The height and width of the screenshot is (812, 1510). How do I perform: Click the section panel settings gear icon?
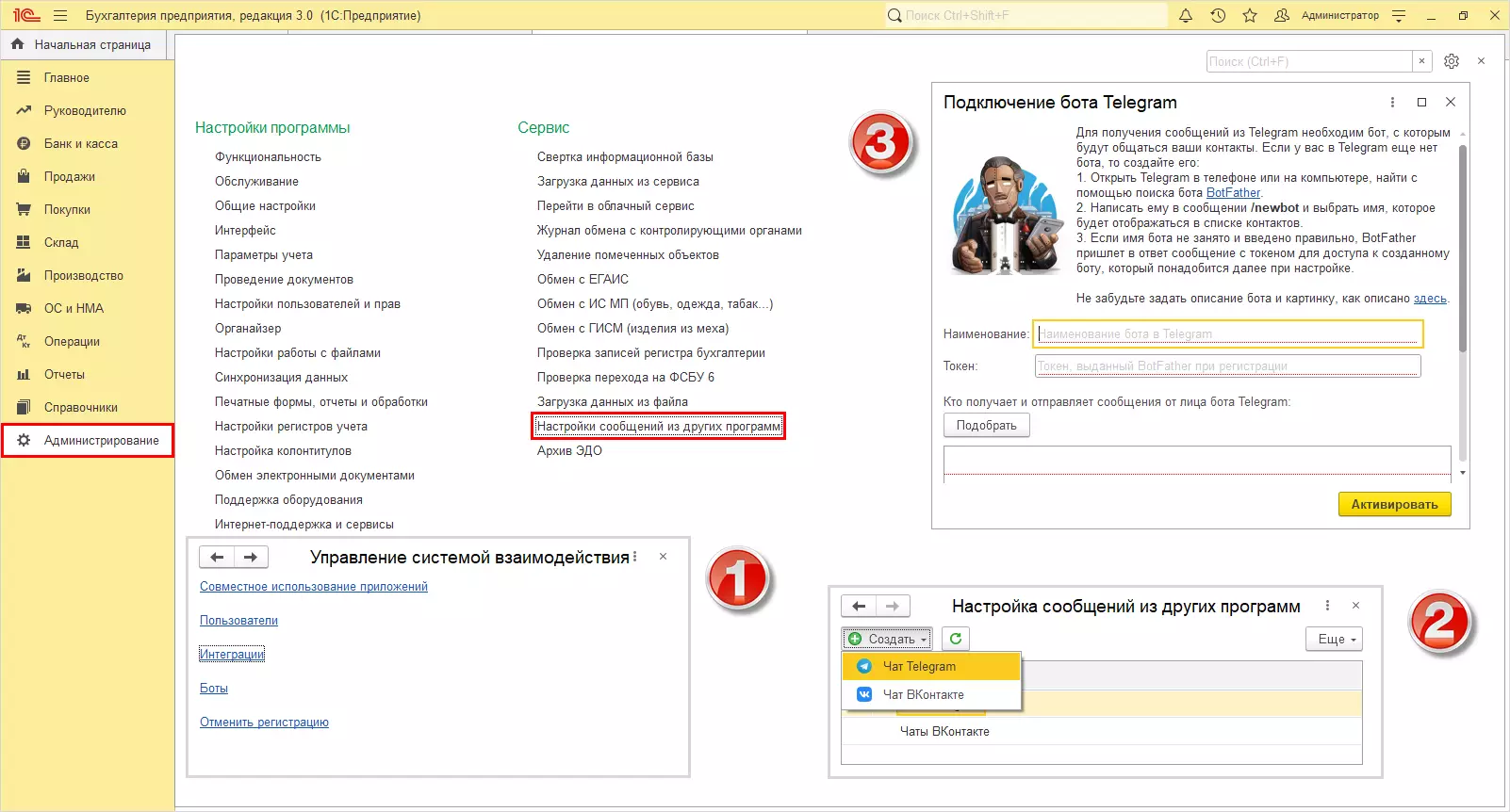pos(1452,61)
